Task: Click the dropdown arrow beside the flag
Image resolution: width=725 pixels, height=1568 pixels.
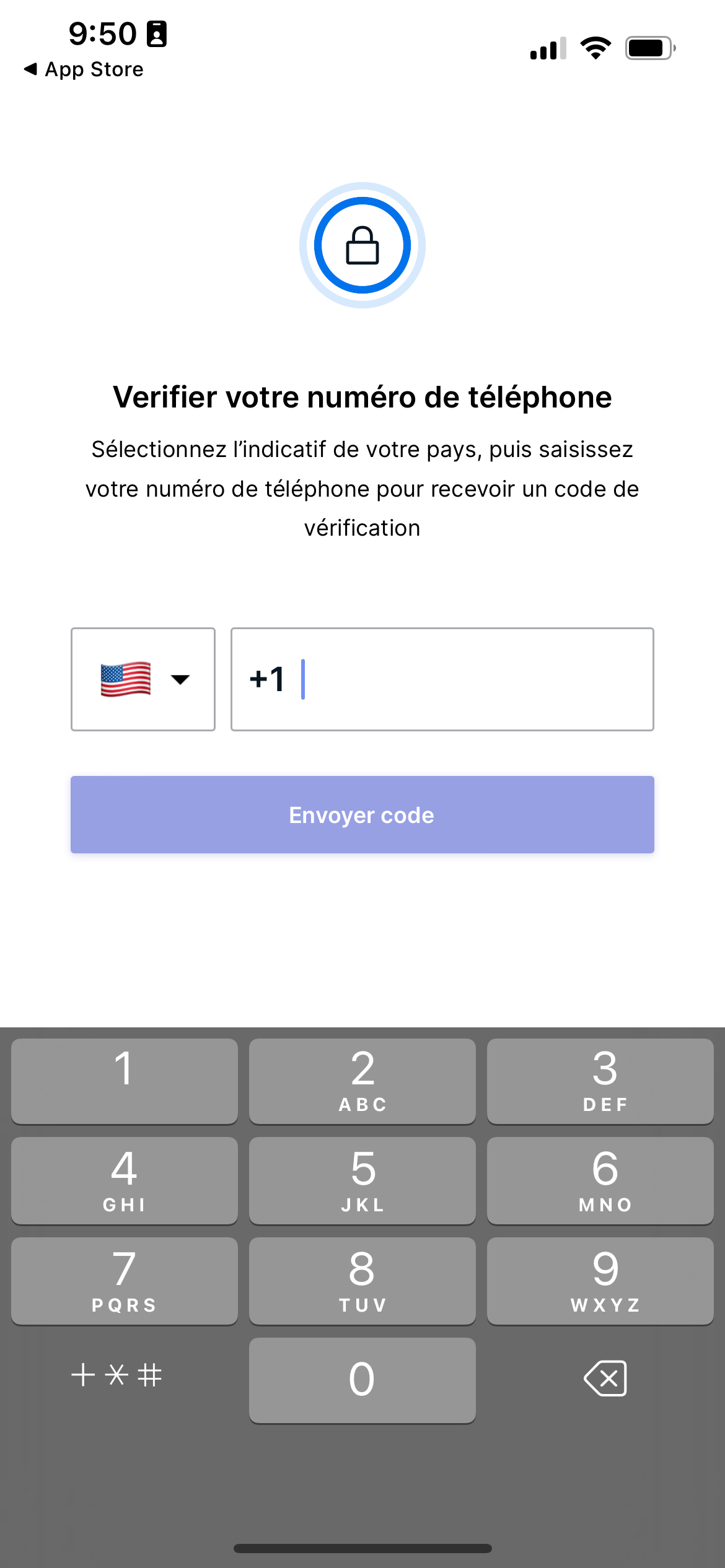Action: tap(180, 679)
